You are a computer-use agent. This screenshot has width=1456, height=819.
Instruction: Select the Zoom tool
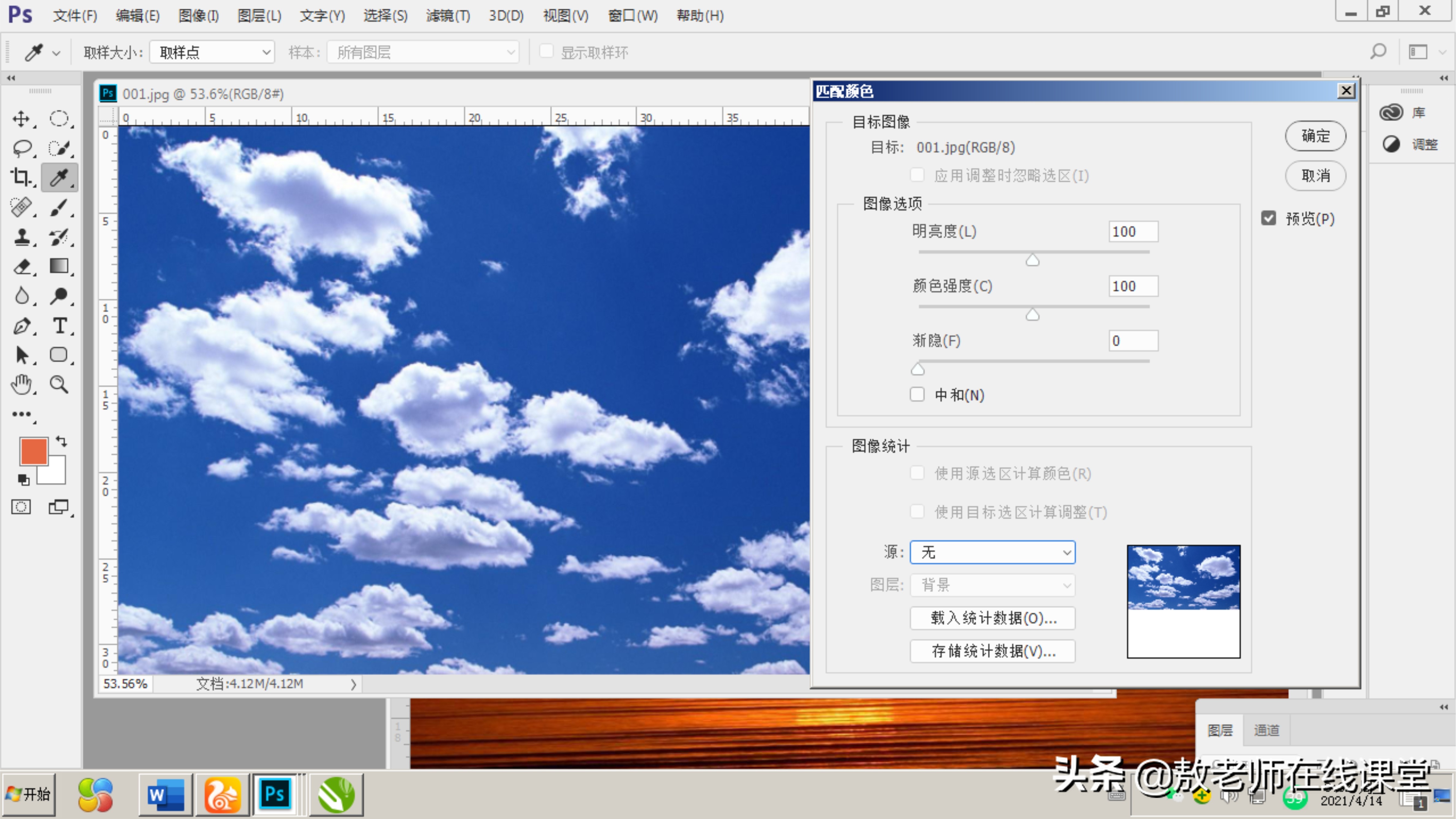pyautogui.click(x=59, y=385)
